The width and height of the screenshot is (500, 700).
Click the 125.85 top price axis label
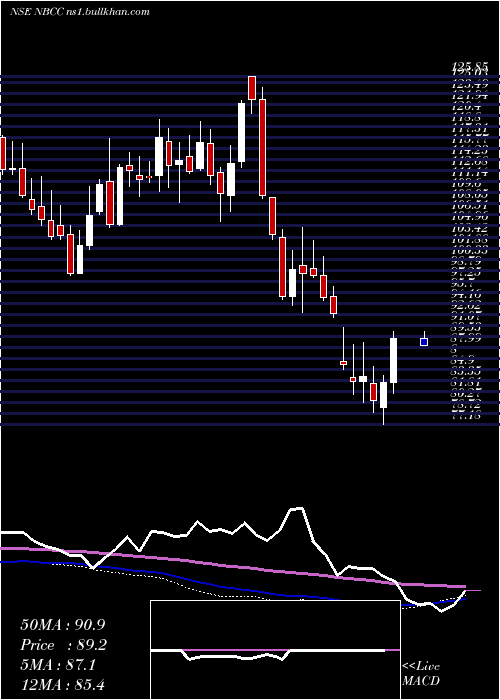470,67
